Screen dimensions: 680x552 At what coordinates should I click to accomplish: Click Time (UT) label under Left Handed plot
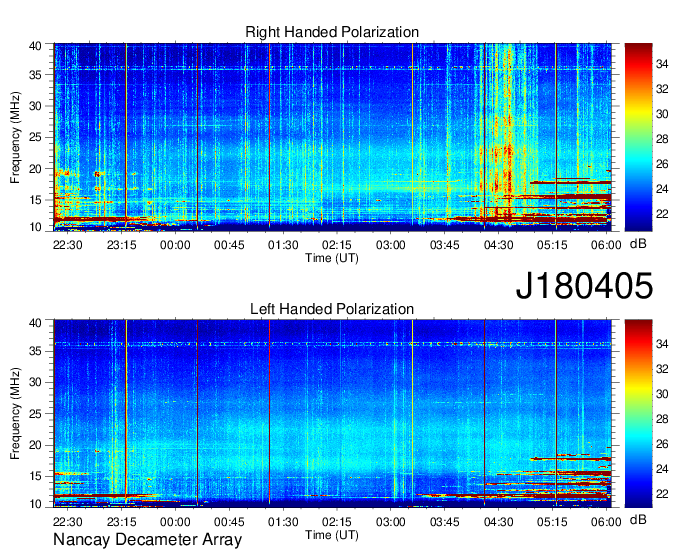click(332, 535)
